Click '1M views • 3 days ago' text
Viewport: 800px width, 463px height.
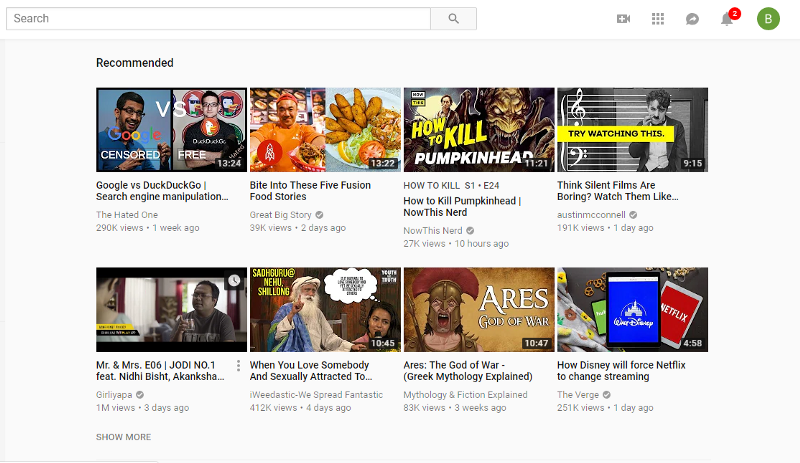(x=142, y=408)
